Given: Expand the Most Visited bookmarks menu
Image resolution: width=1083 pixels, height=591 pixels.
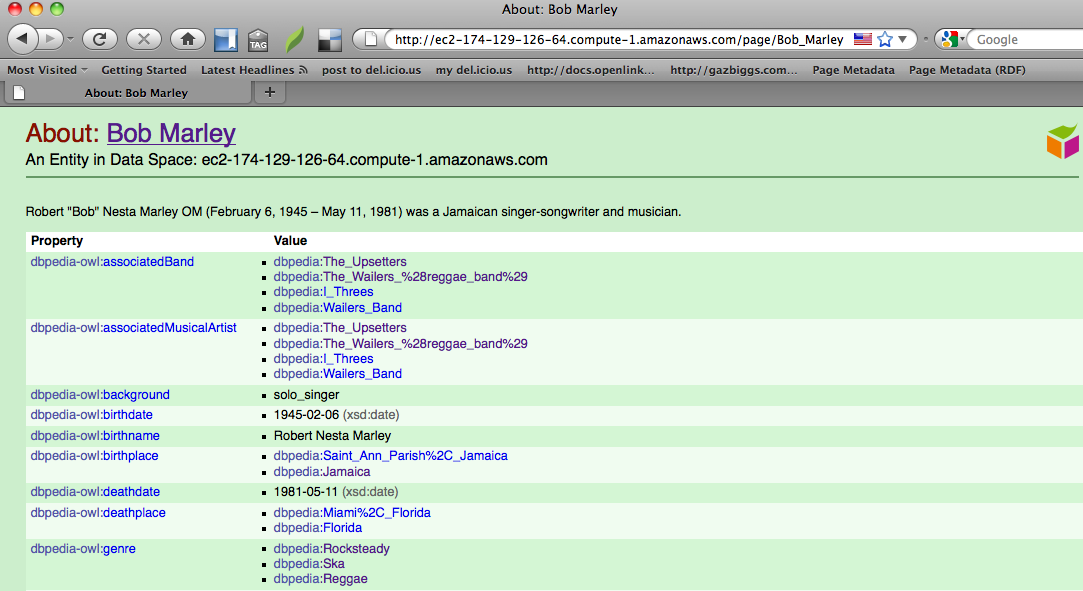Looking at the screenshot, I should tap(47, 70).
